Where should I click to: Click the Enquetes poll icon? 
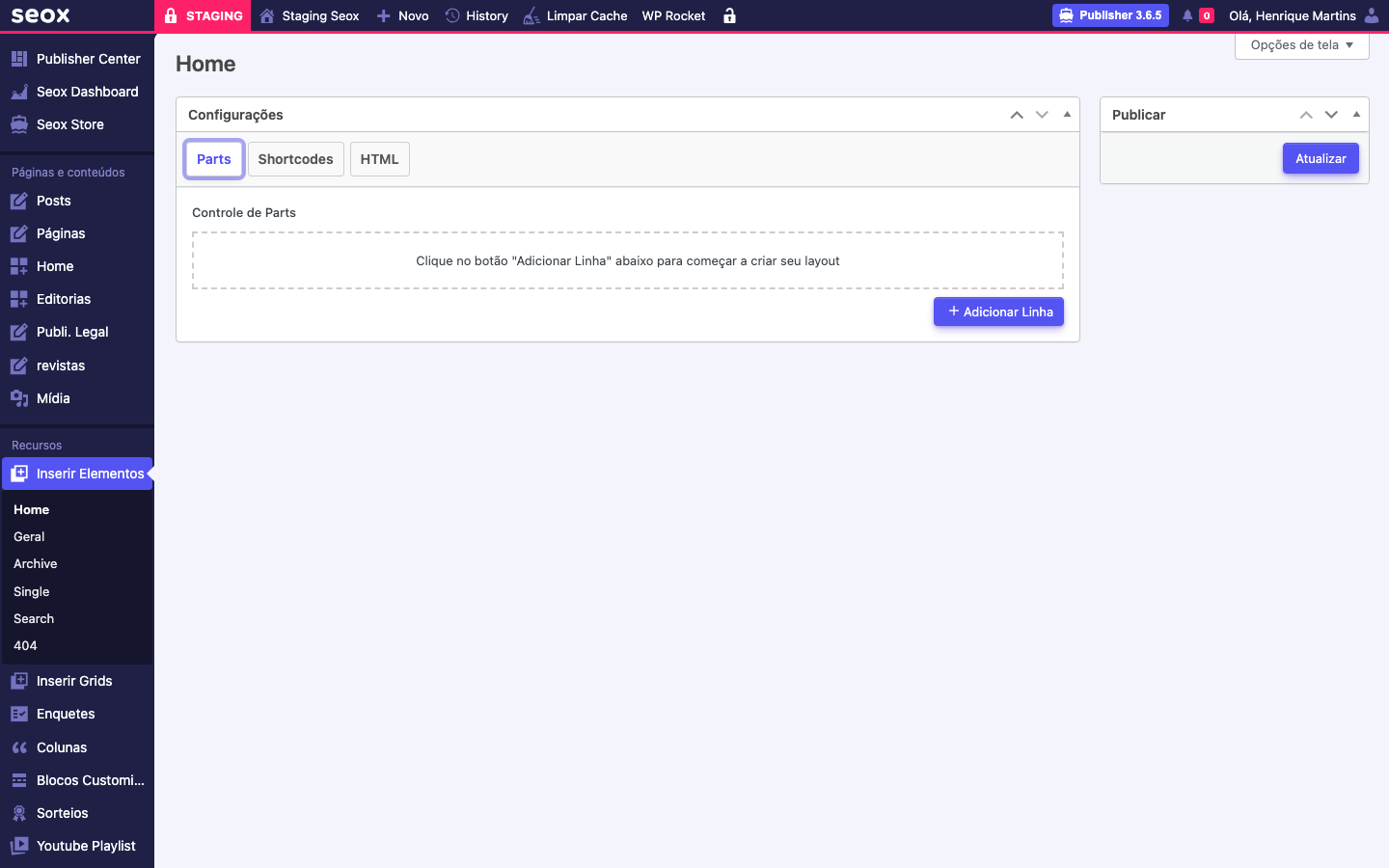(19, 714)
